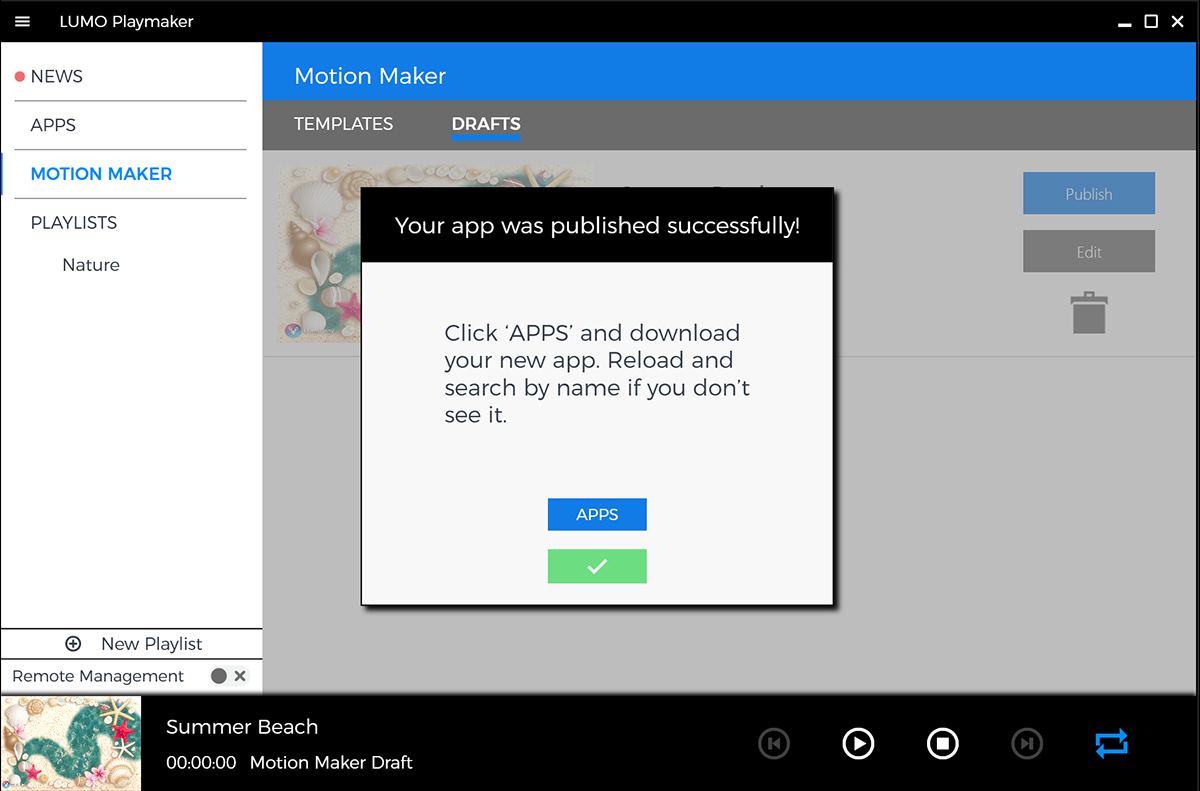Switch to the TEMPLATES tab
The width and height of the screenshot is (1200, 791).
coord(343,124)
